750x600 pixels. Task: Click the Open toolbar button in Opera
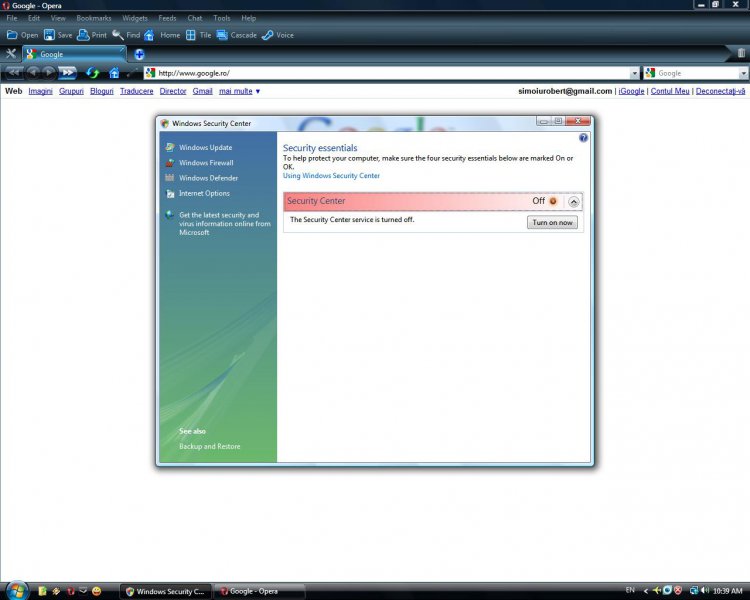22,35
